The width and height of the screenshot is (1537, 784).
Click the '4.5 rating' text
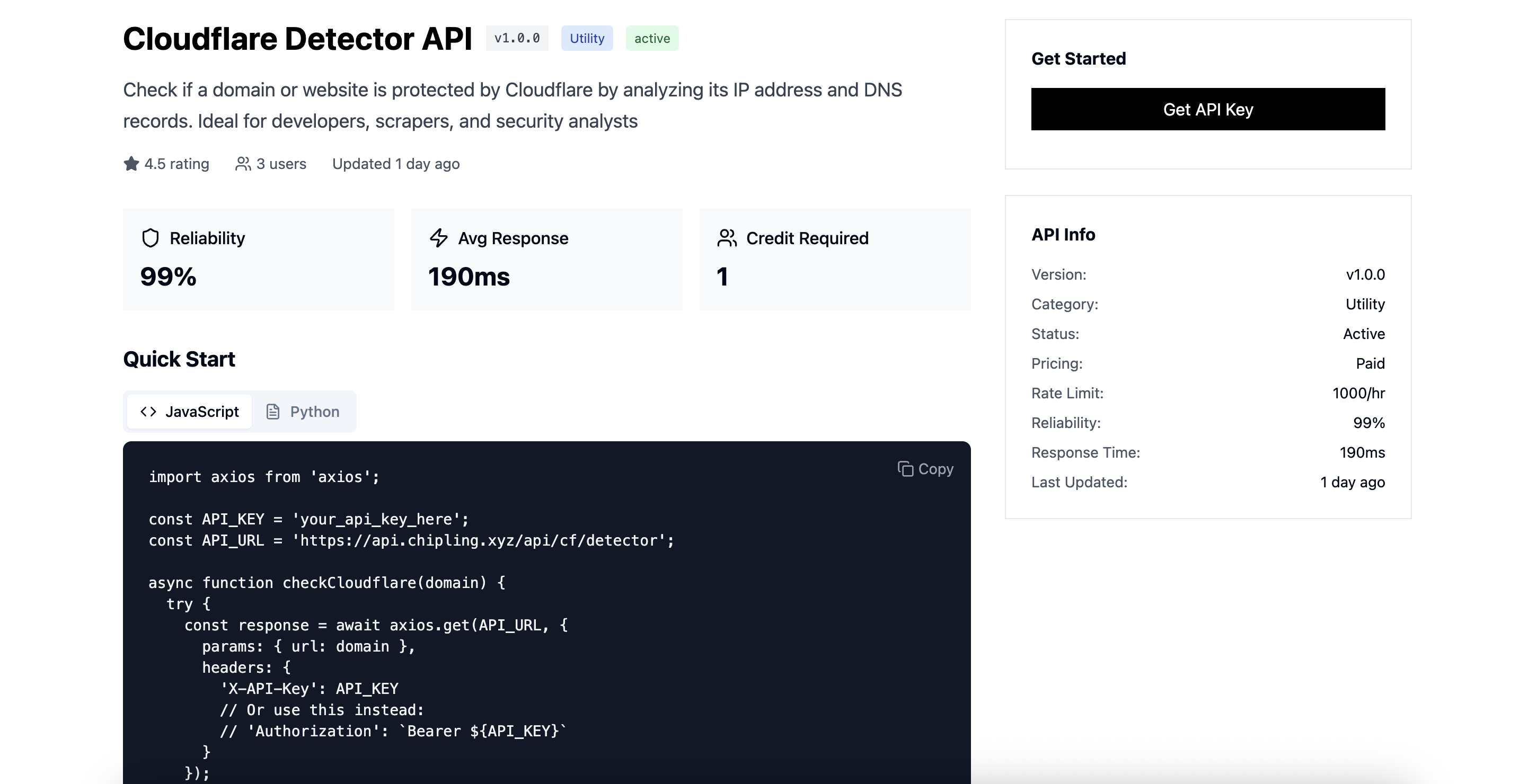click(176, 163)
